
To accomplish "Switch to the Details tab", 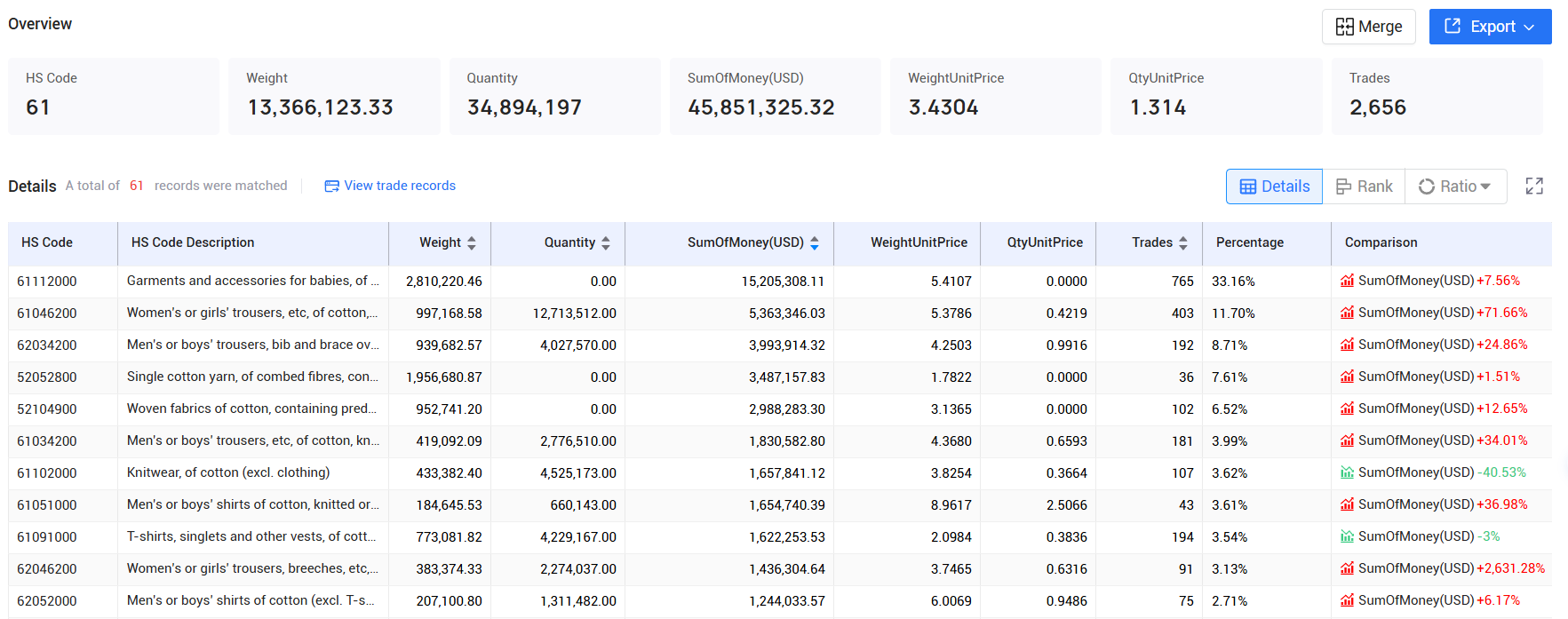I will pos(1274,186).
